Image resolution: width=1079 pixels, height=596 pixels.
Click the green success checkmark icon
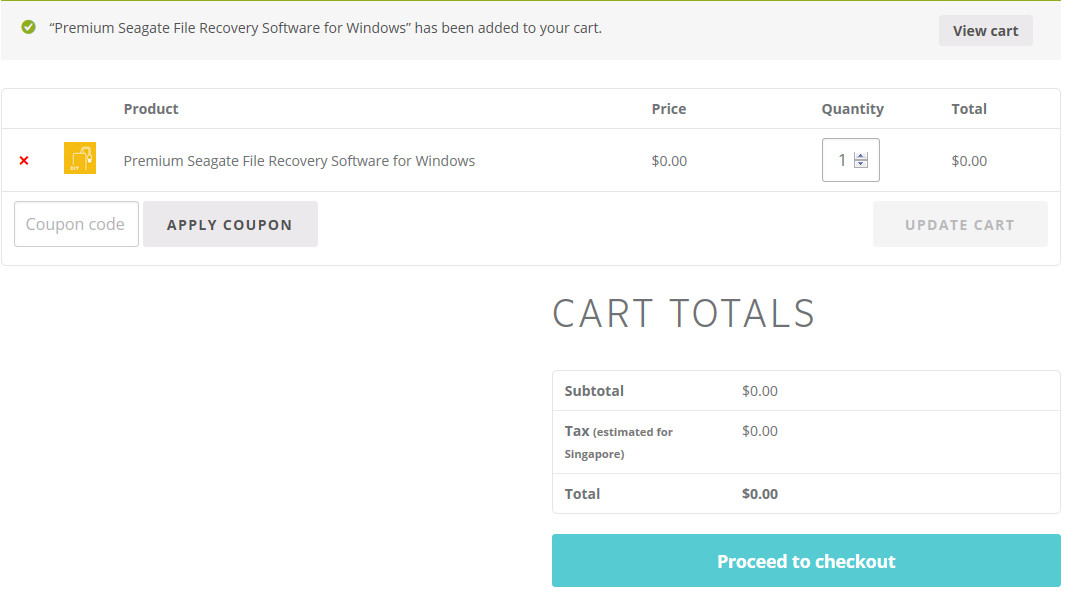click(x=29, y=28)
